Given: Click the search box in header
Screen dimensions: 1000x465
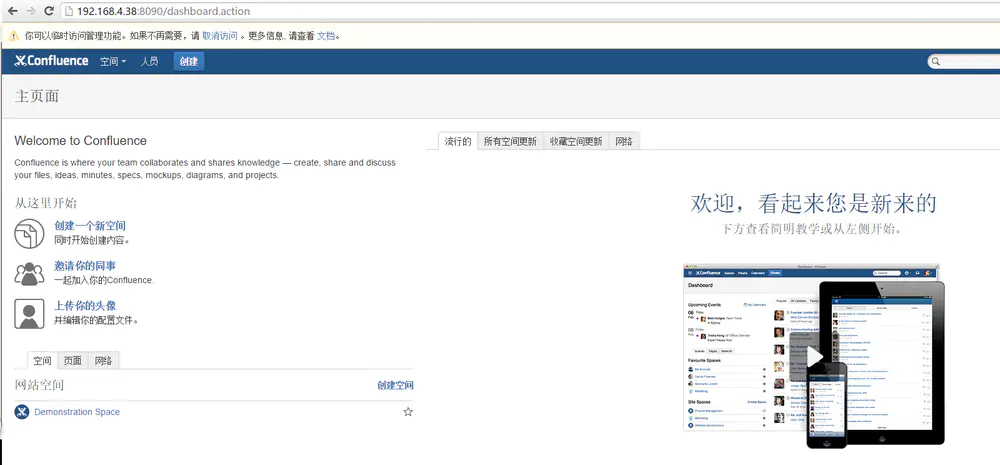Looking at the screenshot, I should coord(964,62).
